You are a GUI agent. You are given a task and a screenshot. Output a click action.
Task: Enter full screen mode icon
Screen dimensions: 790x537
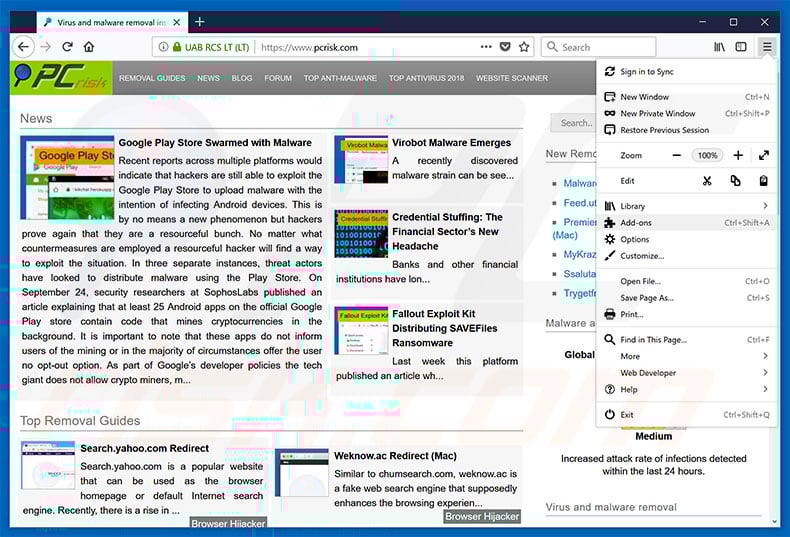(x=764, y=155)
